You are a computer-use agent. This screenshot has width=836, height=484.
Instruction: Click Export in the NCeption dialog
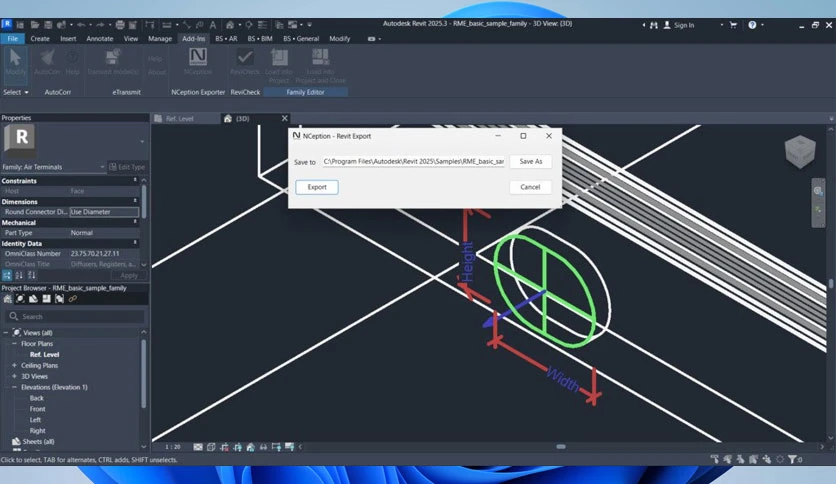pos(317,187)
